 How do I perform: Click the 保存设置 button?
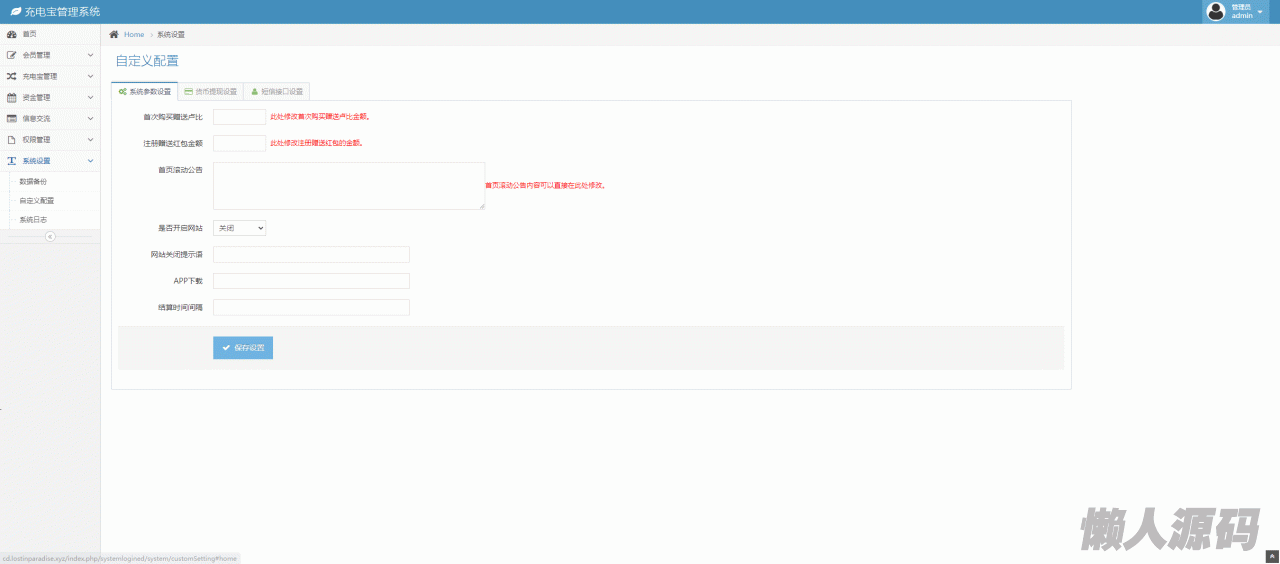(x=243, y=347)
